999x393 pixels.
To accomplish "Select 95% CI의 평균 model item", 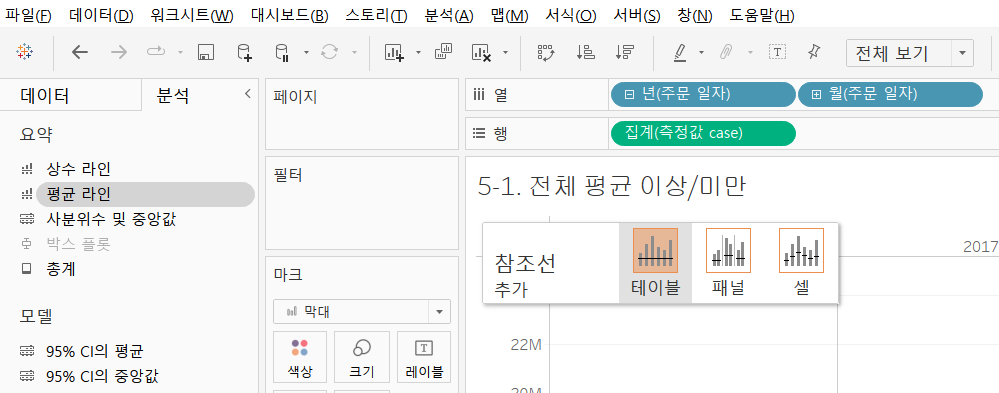I will (x=95, y=351).
